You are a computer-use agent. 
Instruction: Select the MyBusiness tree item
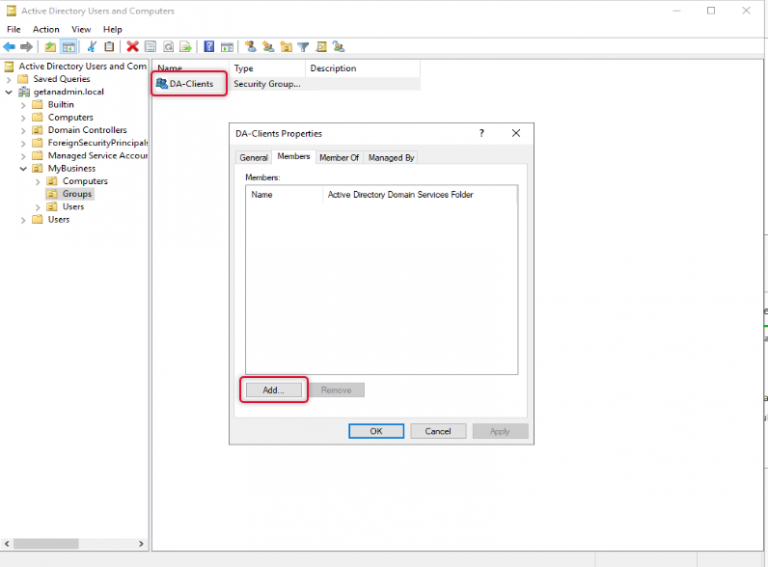(x=72, y=168)
